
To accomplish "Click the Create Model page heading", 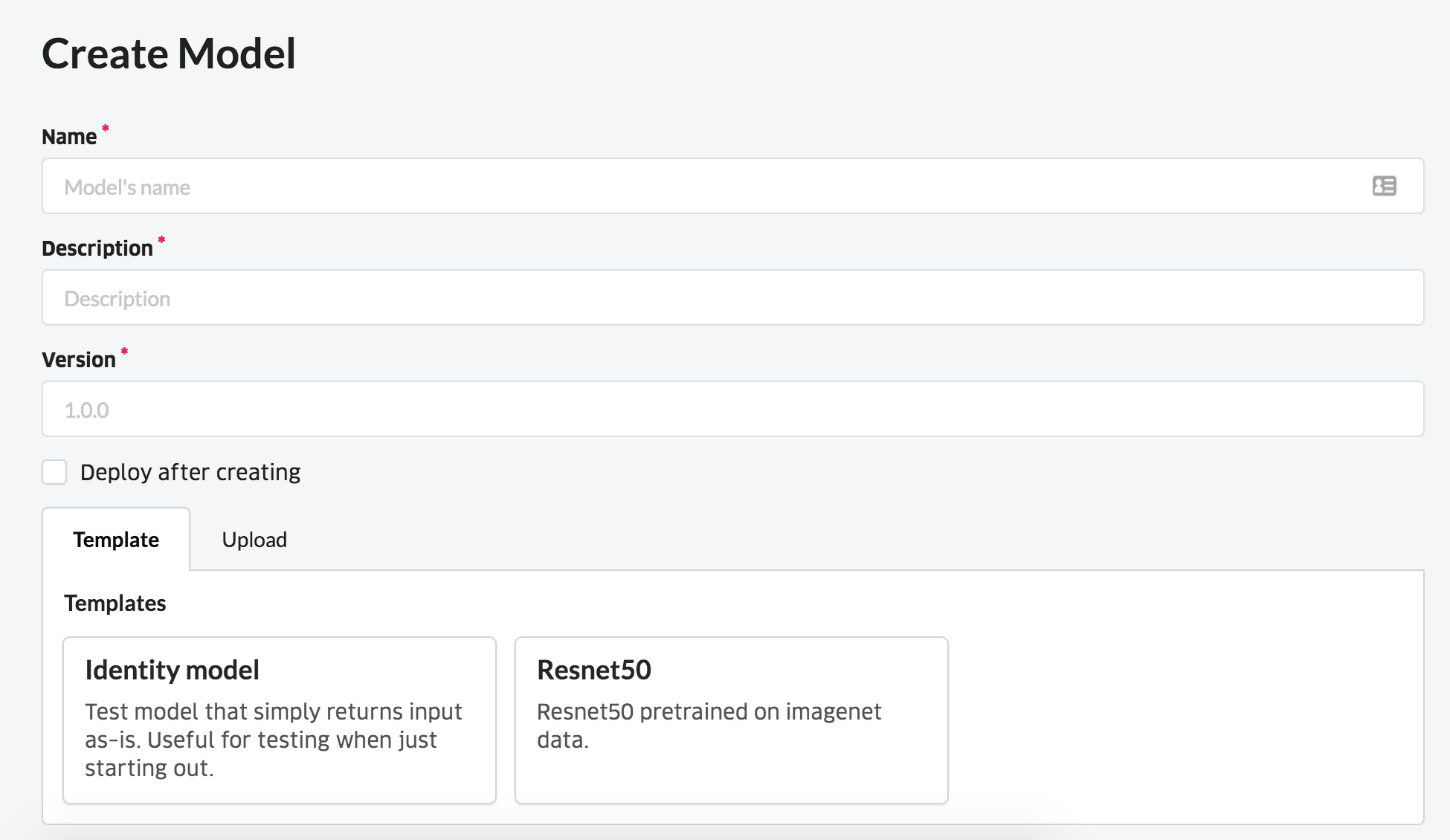I will coord(169,54).
